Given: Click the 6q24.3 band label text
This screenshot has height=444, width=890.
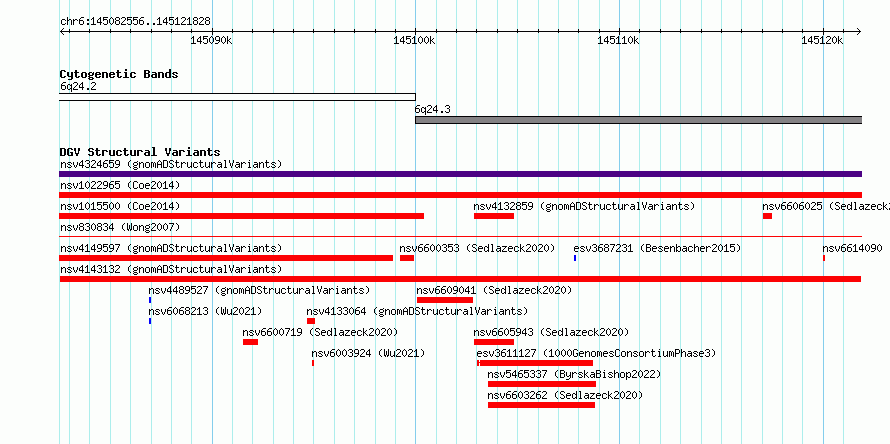Looking at the screenshot, I should (x=433, y=110).
